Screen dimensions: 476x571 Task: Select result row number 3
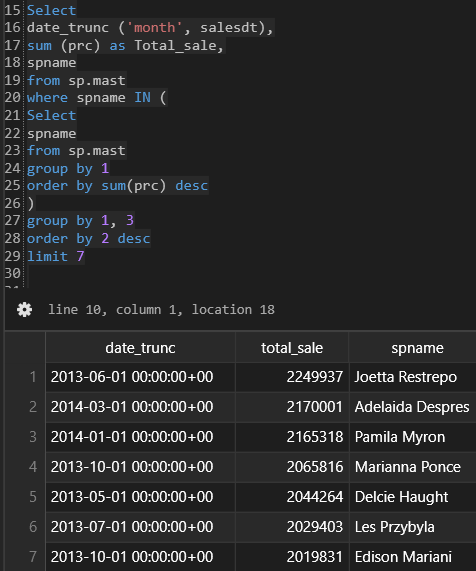point(33,437)
